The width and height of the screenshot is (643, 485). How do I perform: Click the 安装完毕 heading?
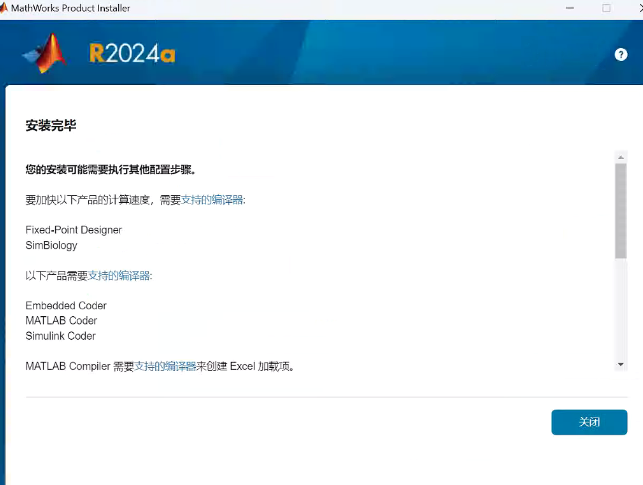click(x=51, y=126)
